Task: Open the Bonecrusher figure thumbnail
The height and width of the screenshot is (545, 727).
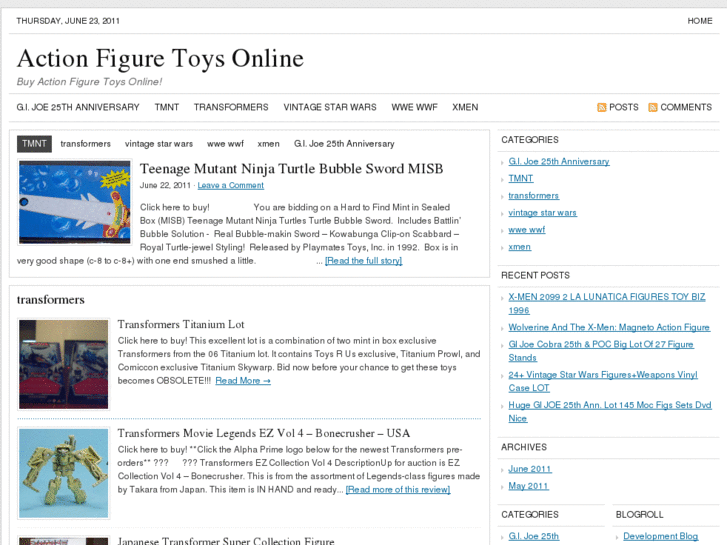Action: click(x=64, y=473)
